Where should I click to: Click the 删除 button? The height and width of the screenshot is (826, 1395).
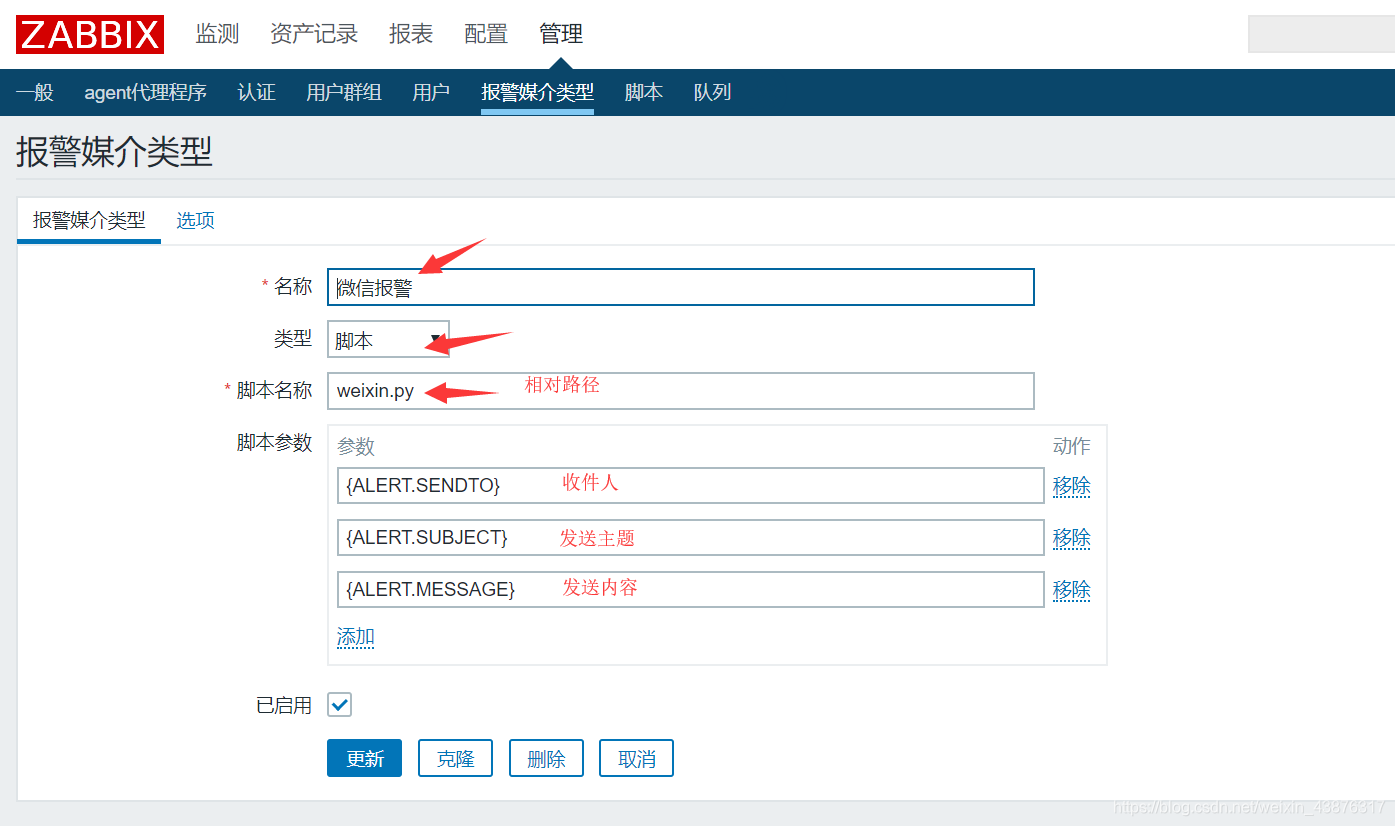coord(546,759)
